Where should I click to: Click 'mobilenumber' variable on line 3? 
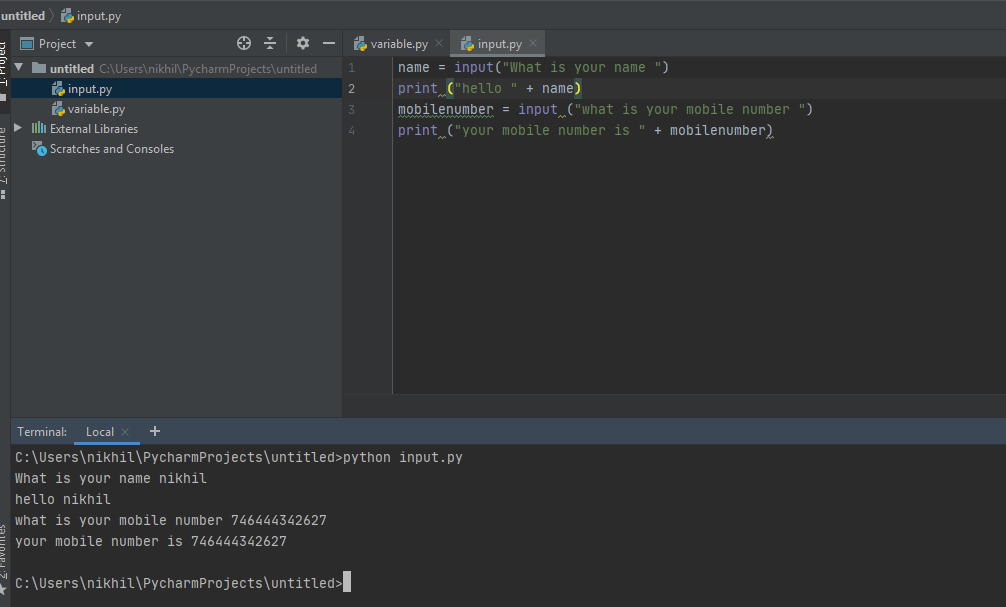(446, 110)
